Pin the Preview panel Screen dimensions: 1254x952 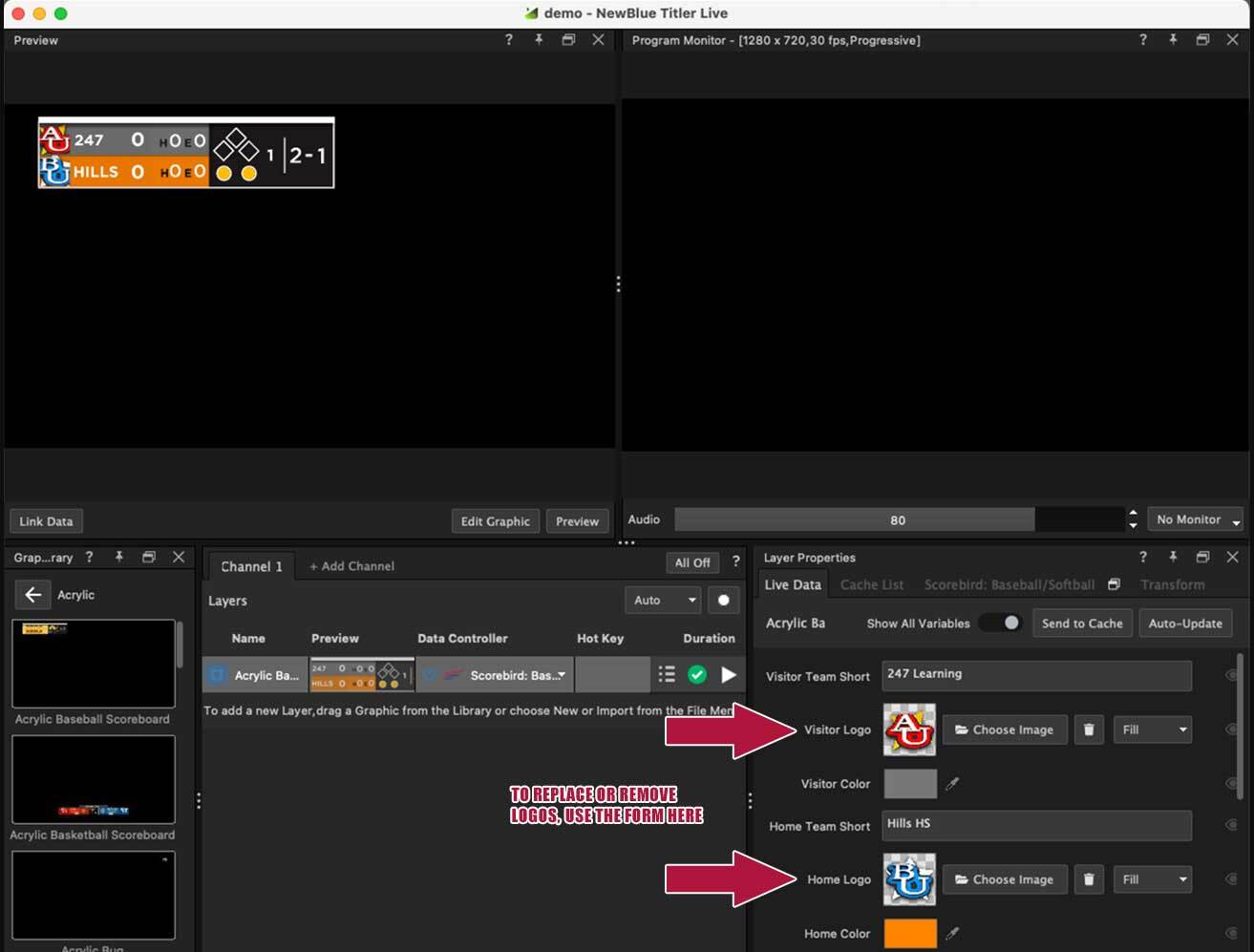click(539, 40)
